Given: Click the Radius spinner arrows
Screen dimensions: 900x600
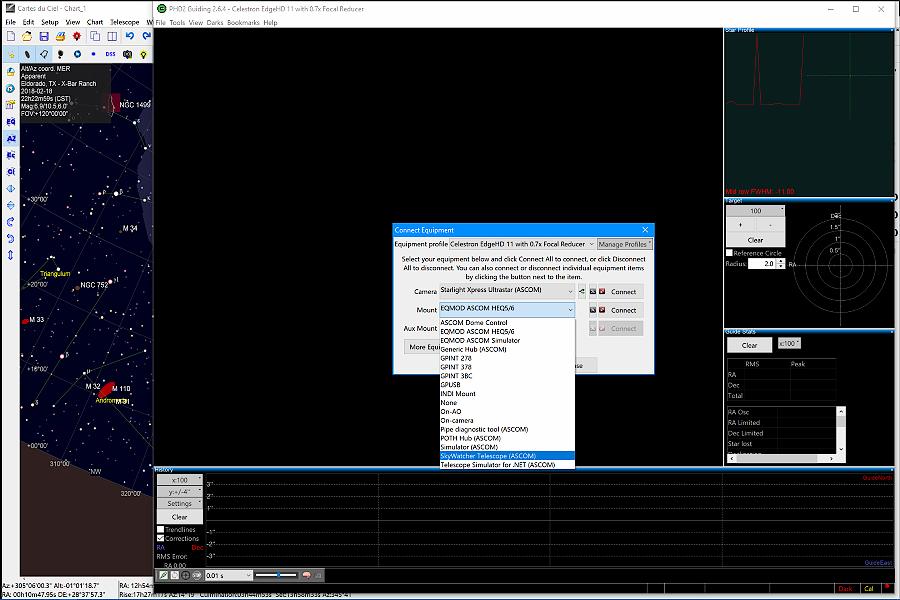Looking at the screenshot, I should pos(781,264).
